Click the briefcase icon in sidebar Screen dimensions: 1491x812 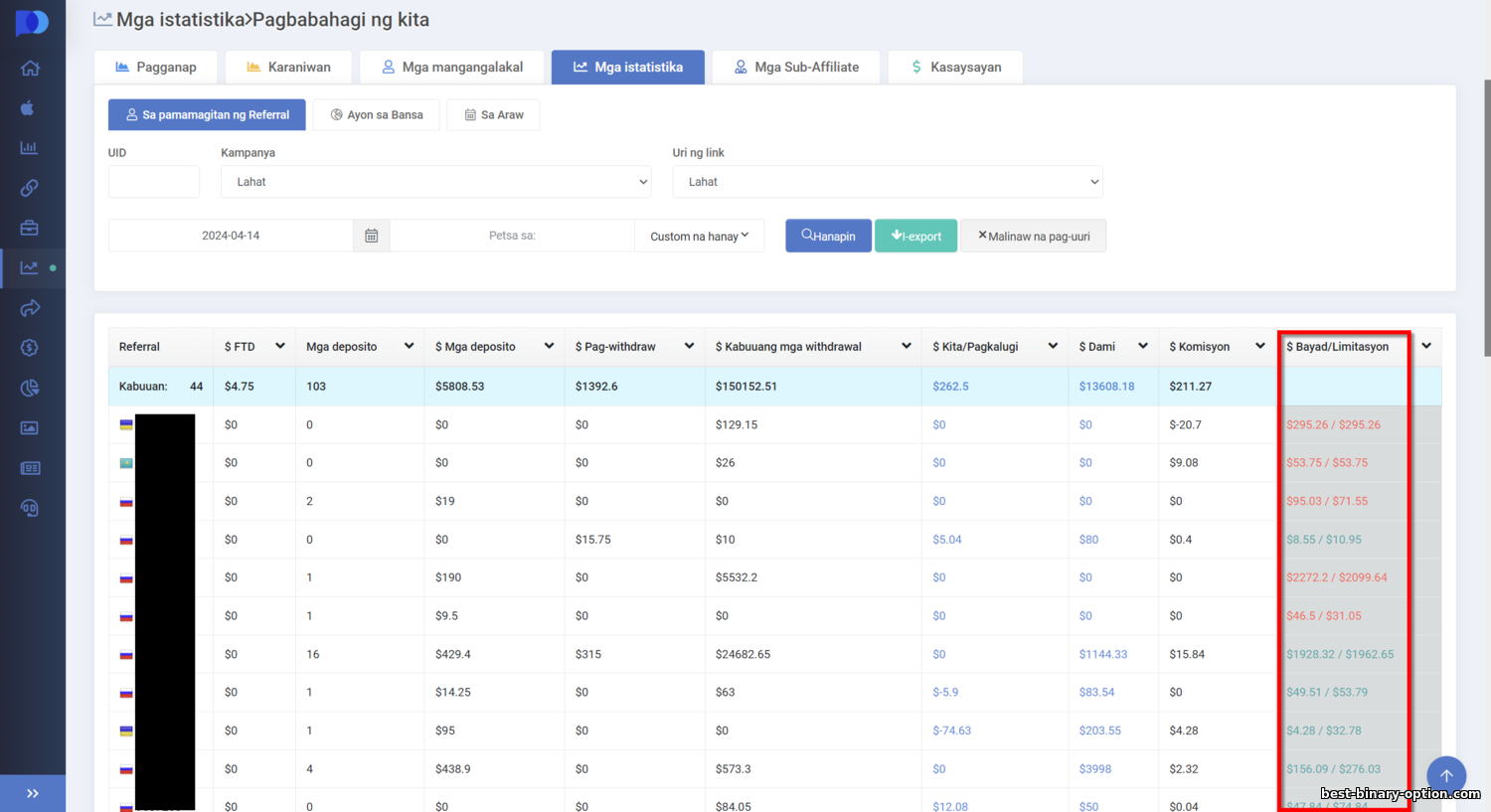pyautogui.click(x=30, y=228)
